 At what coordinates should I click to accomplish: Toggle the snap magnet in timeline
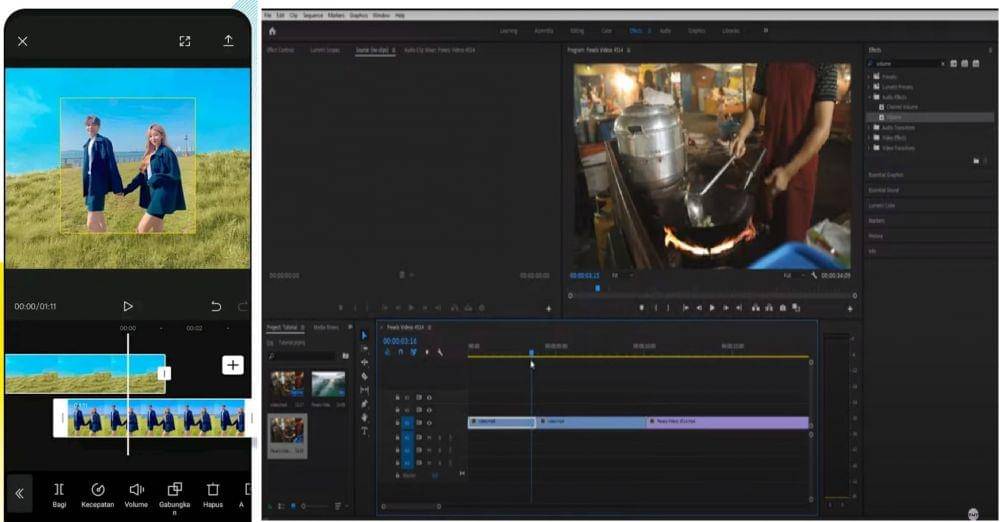400,352
